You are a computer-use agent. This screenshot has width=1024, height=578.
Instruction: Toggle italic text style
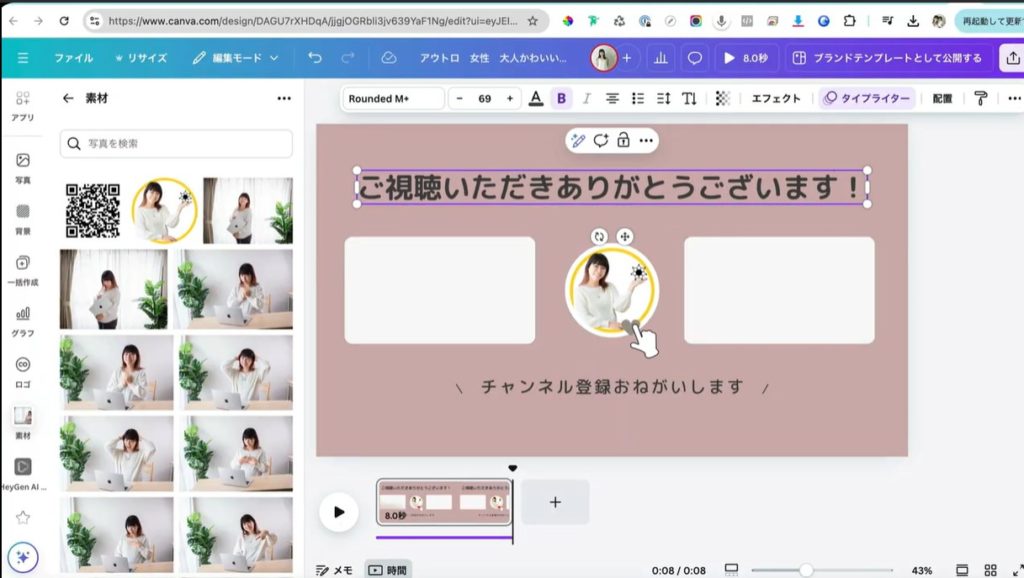(x=586, y=98)
